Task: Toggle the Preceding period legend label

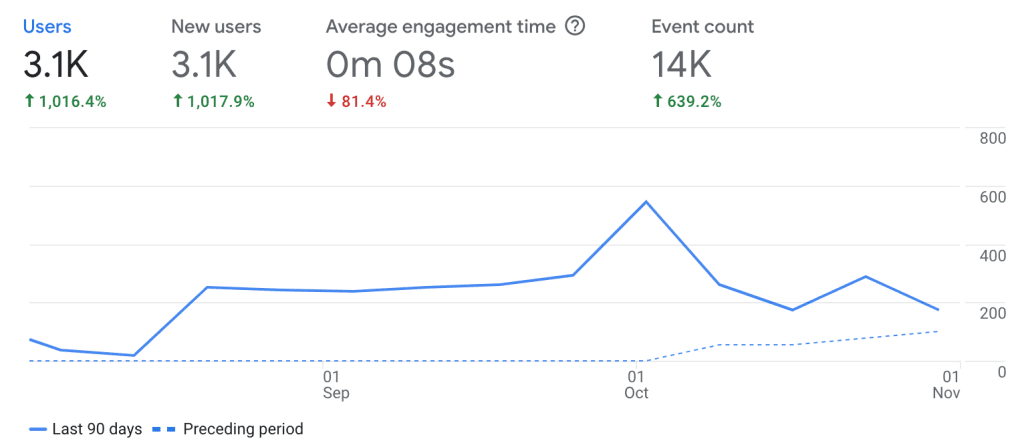Action: [243, 429]
